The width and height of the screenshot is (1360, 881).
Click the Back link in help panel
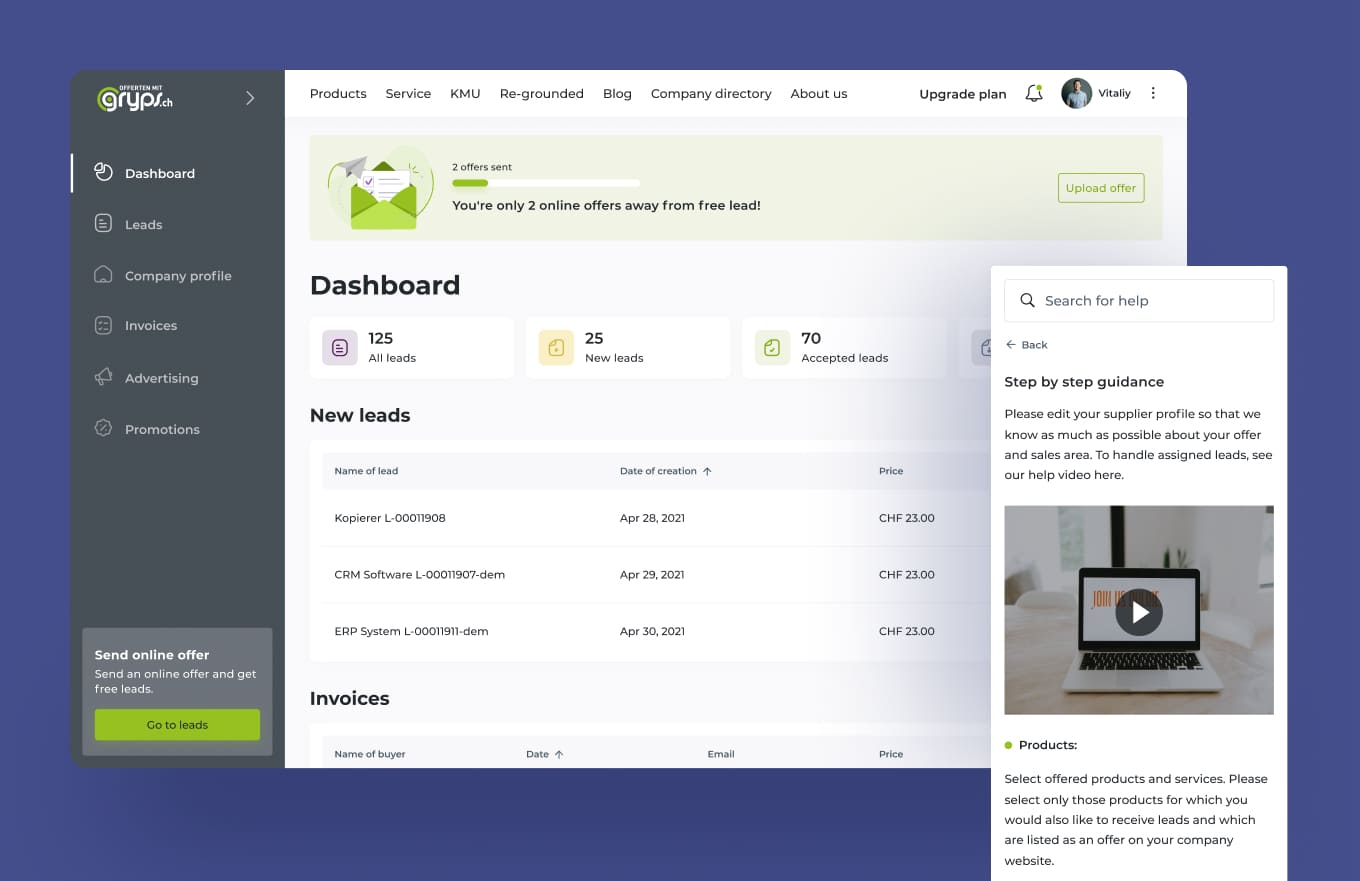point(1027,345)
